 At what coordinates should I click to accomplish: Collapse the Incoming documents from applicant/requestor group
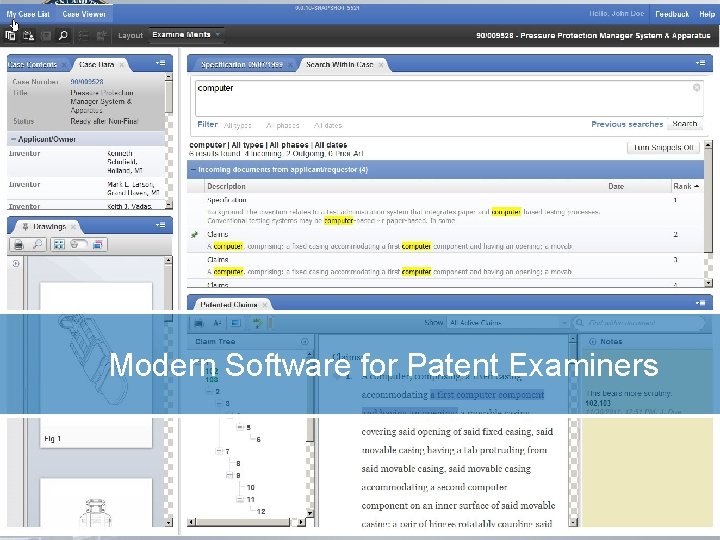tap(193, 169)
